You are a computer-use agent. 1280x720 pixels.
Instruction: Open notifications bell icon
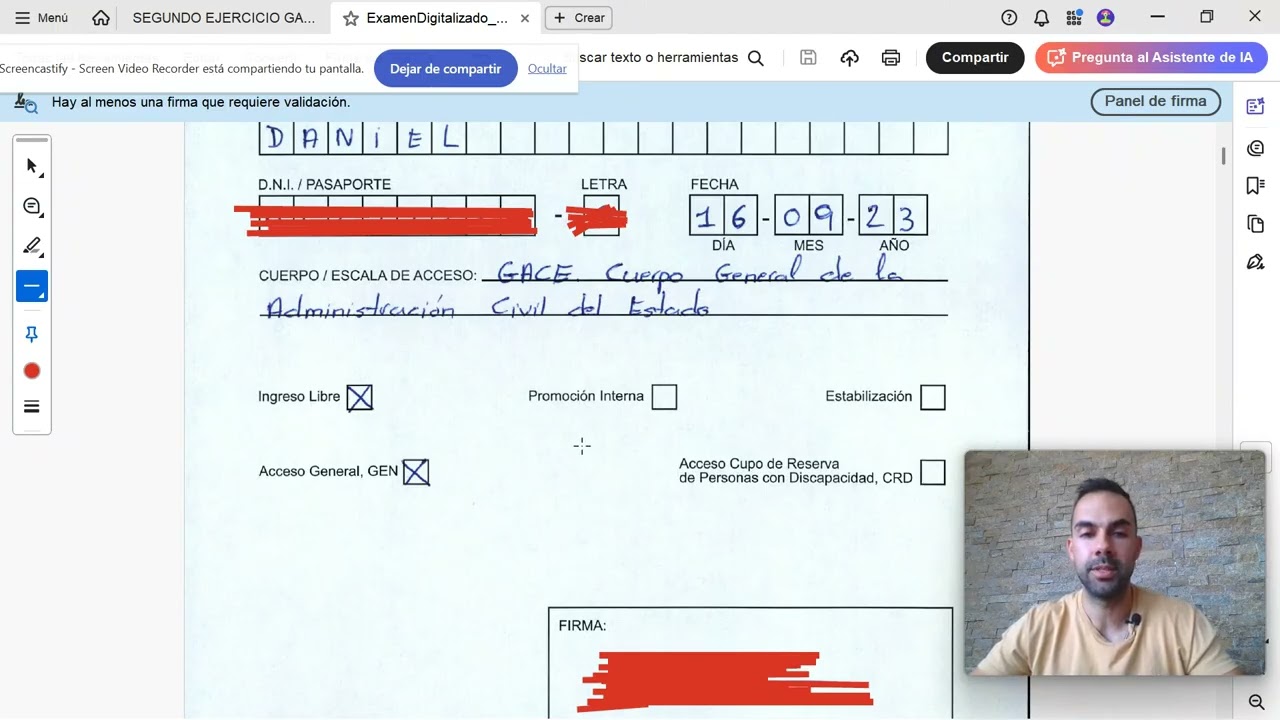pyautogui.click(x=1041, y=18)
